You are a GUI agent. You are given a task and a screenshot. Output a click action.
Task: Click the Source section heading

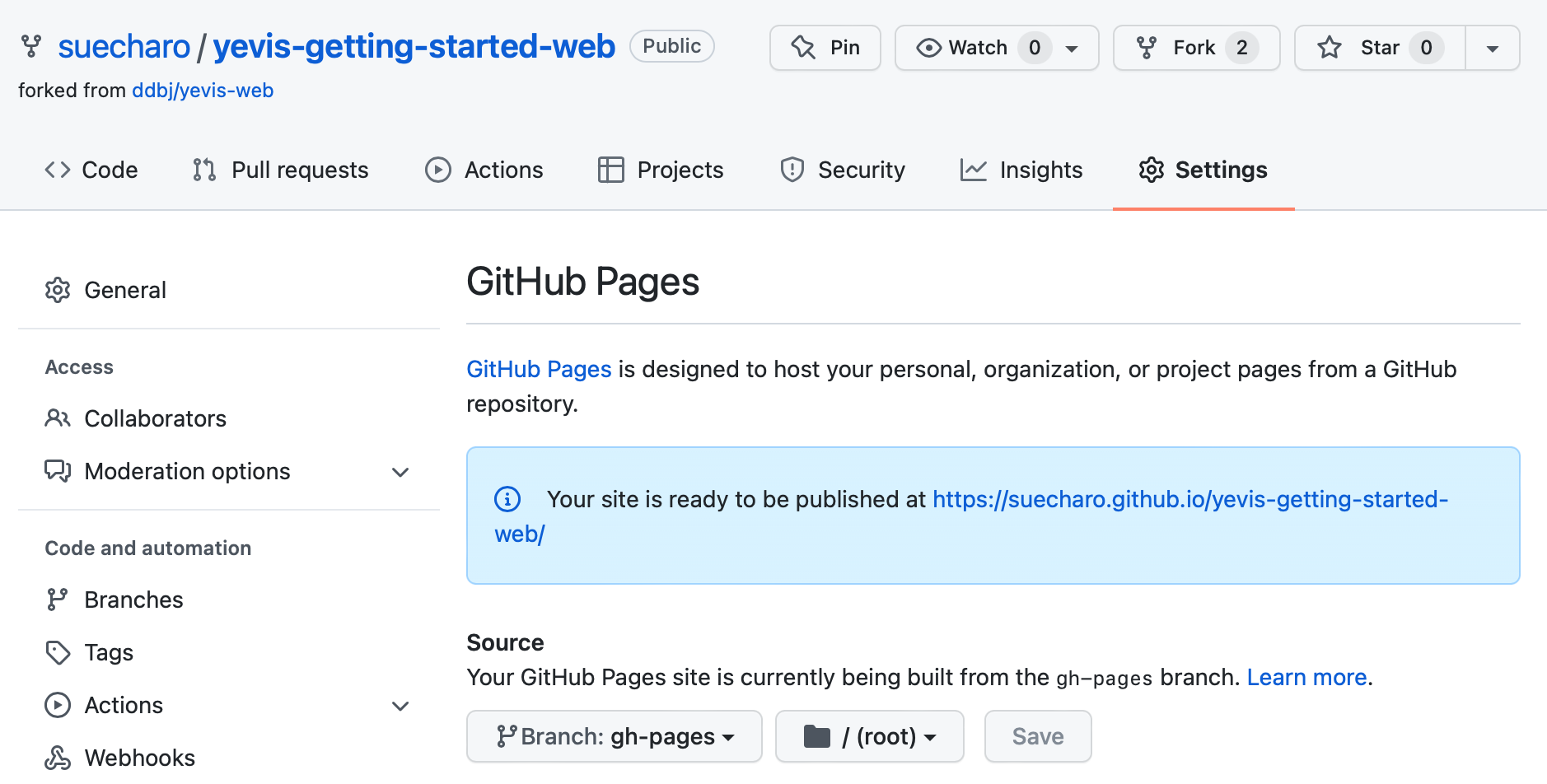coord(506,642)
